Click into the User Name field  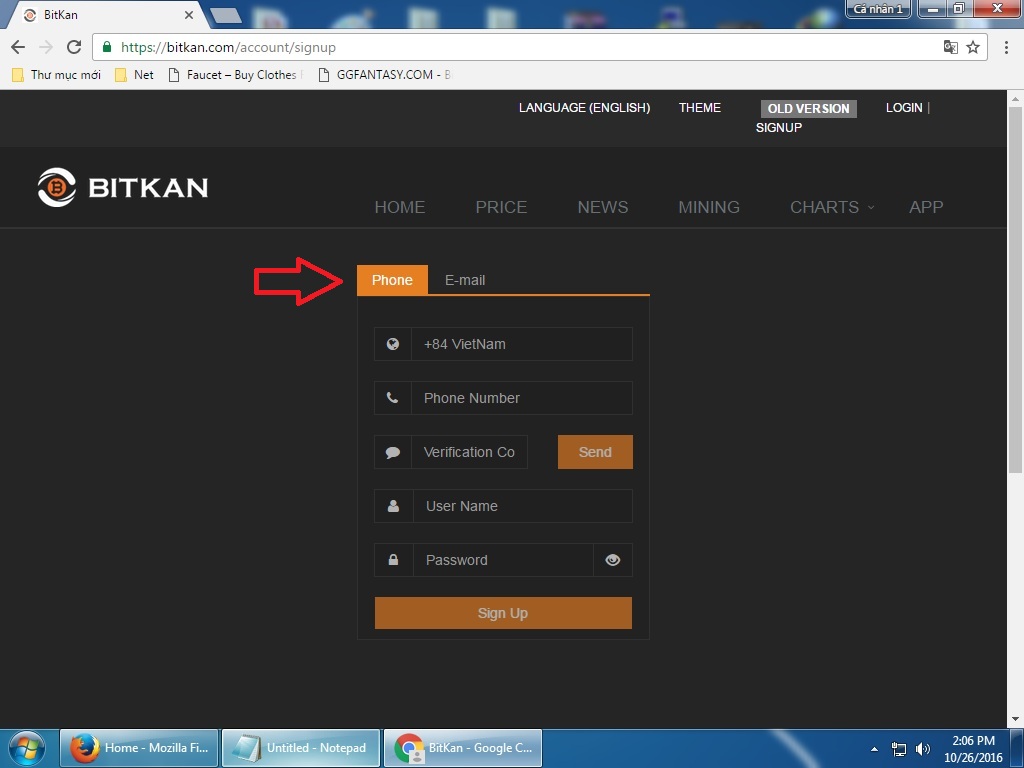coord(522,506)
